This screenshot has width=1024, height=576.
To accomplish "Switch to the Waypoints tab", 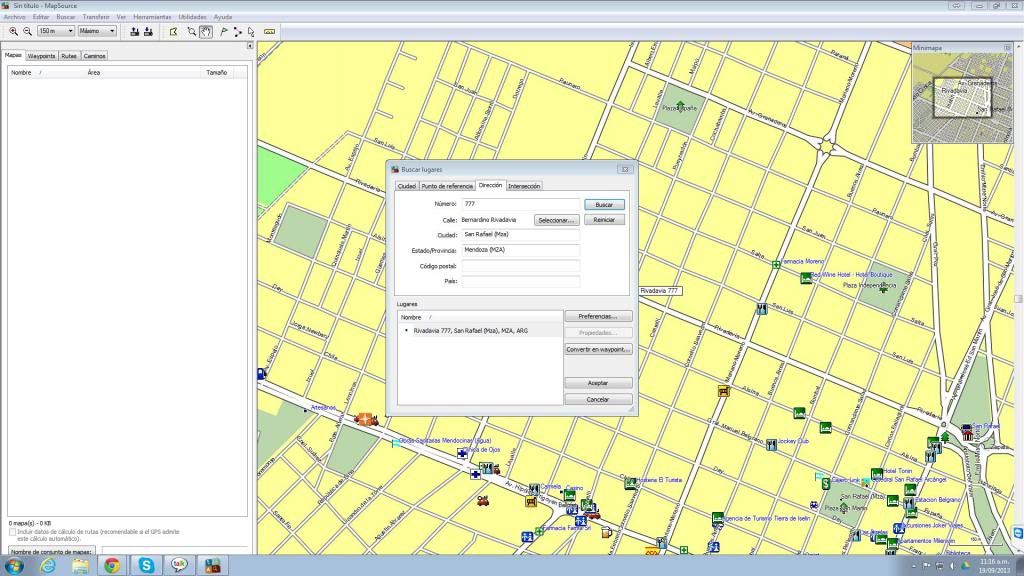I will pyautogui.click(x=41, y=56).
